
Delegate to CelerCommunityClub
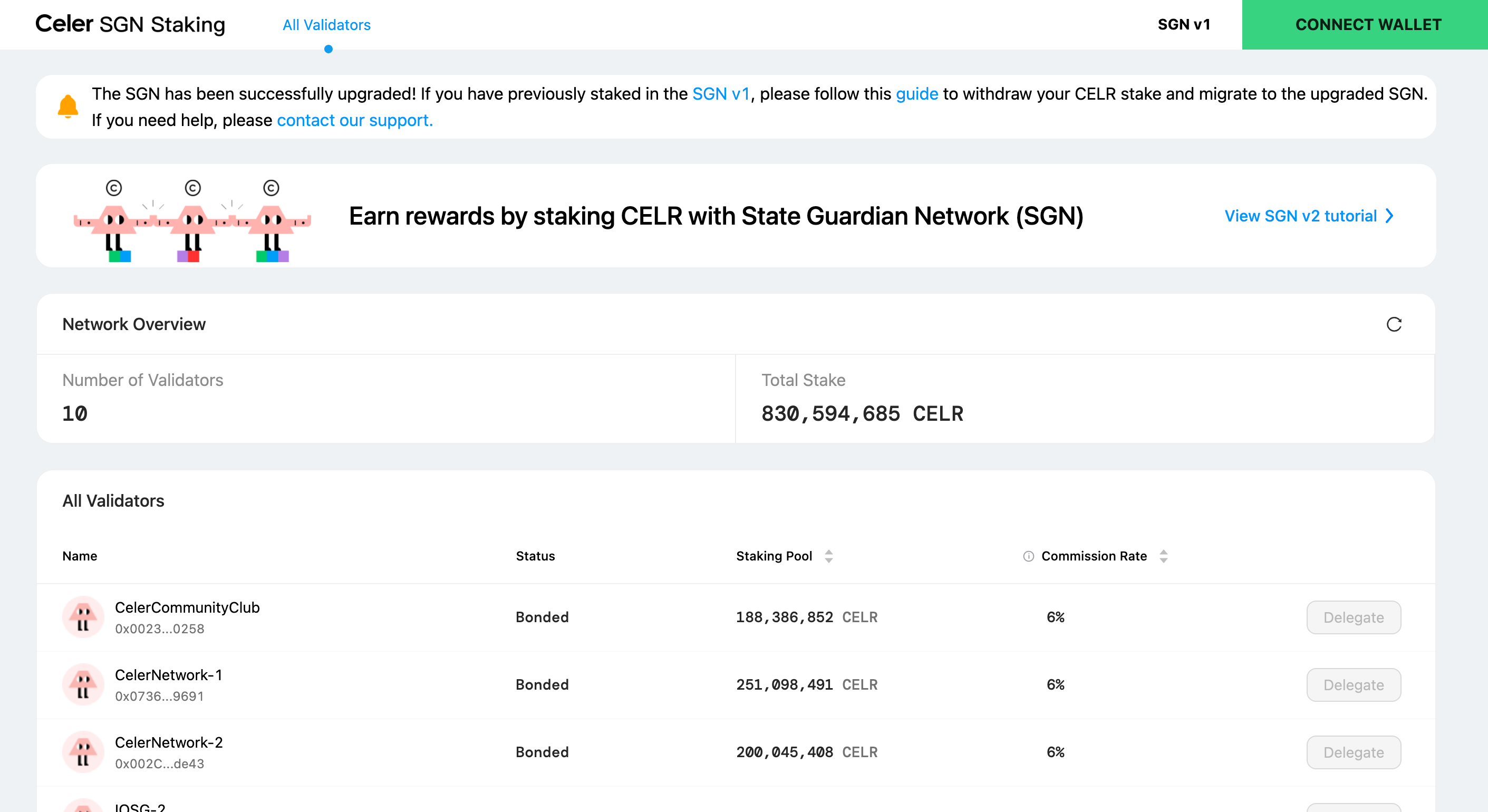[x=1354, y=617]
